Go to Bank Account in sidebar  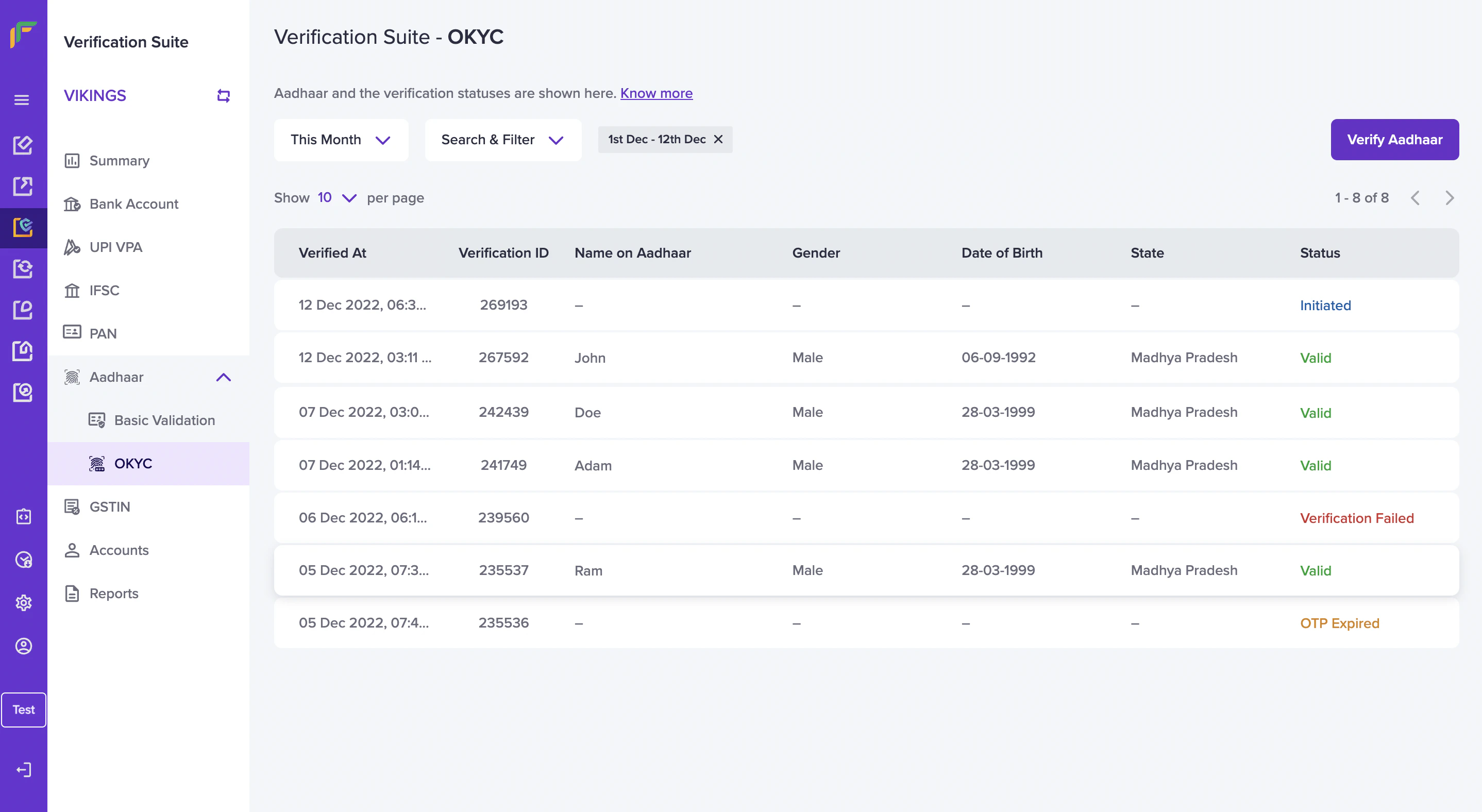[133, 204]
